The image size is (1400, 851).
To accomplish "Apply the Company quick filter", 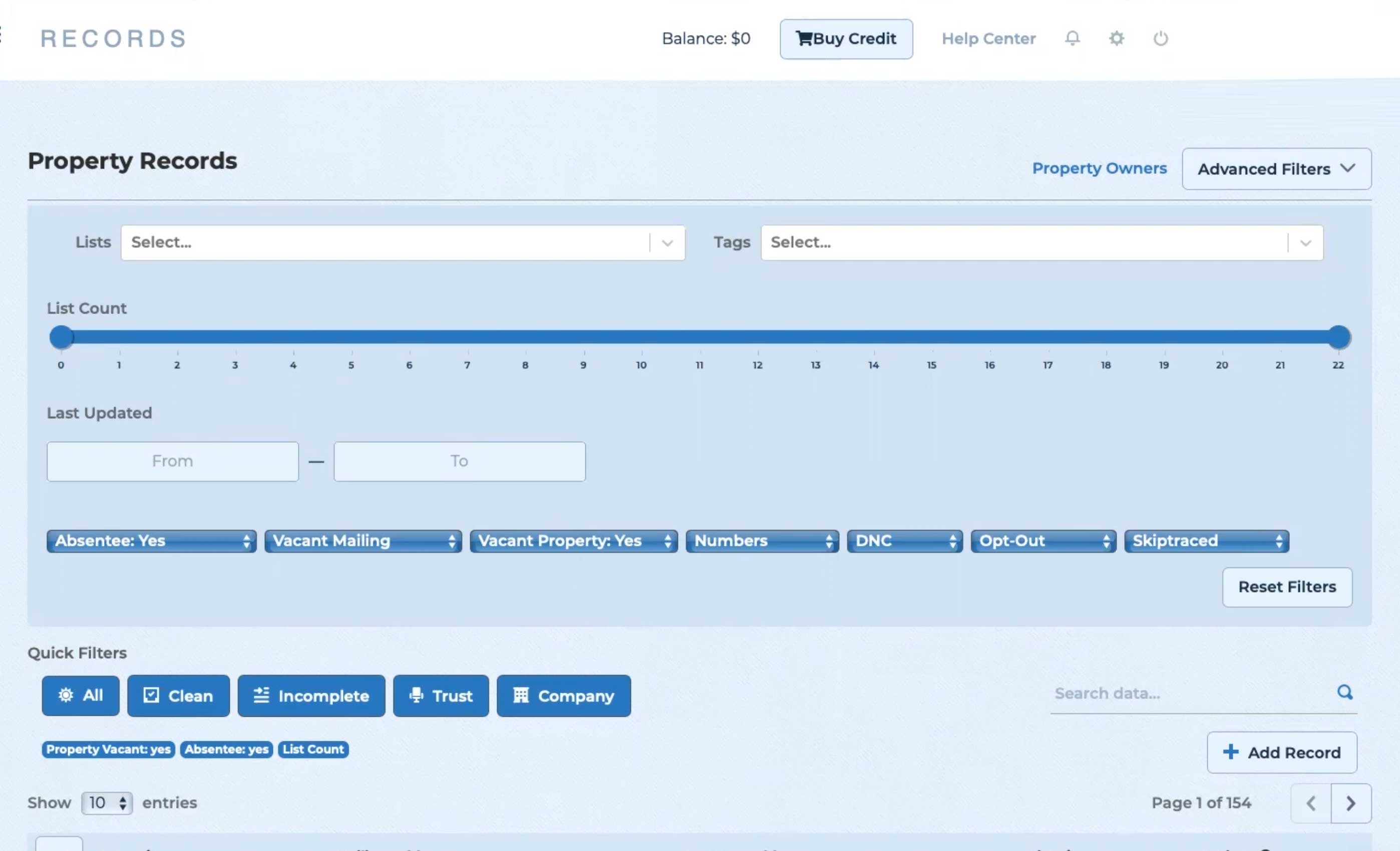I will [563, 695].
